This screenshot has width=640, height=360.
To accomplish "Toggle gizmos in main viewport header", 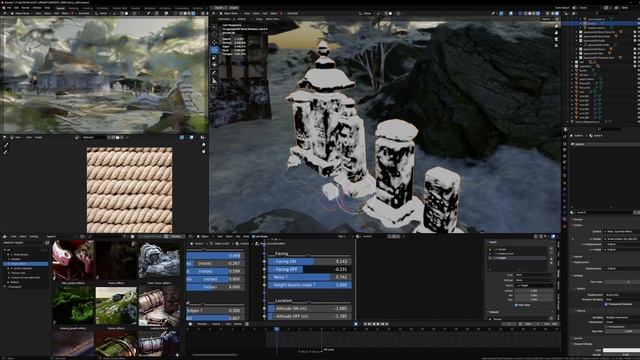I will point(501,13).
